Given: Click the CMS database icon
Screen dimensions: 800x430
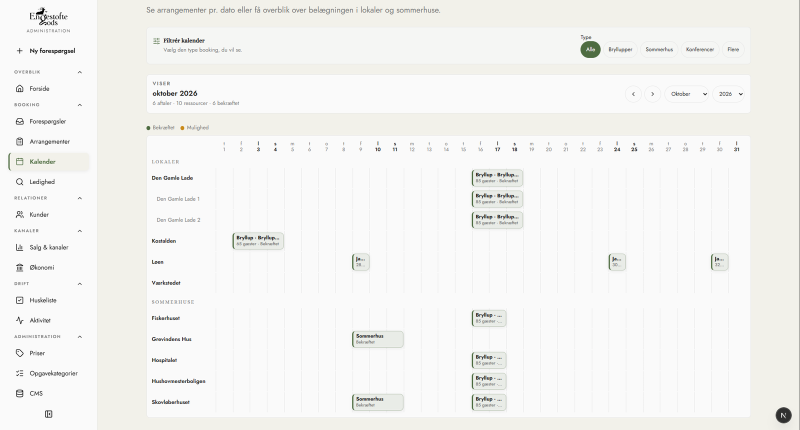Looking at the screenshot, I should 19,393.
